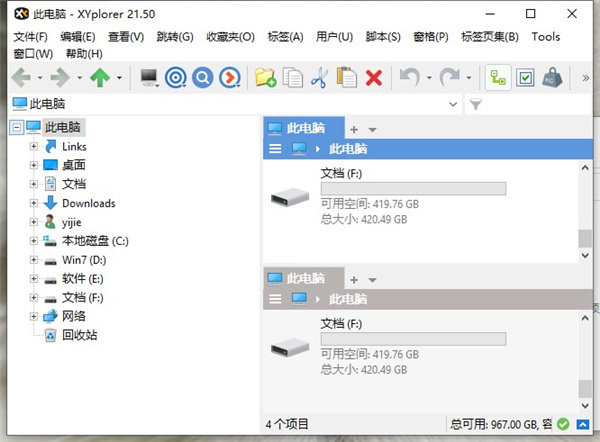
Task: Click the Go to orange arrow icon
Action: [230, 78]
